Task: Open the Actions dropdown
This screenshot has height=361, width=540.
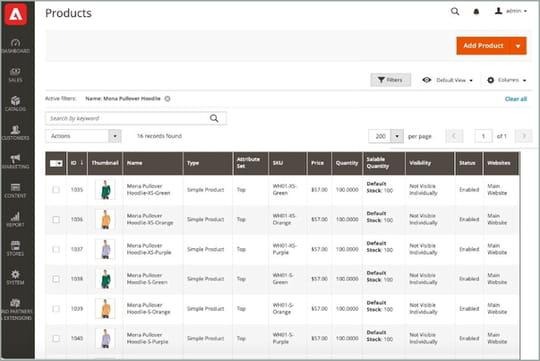Action: (x=83, y=136)
